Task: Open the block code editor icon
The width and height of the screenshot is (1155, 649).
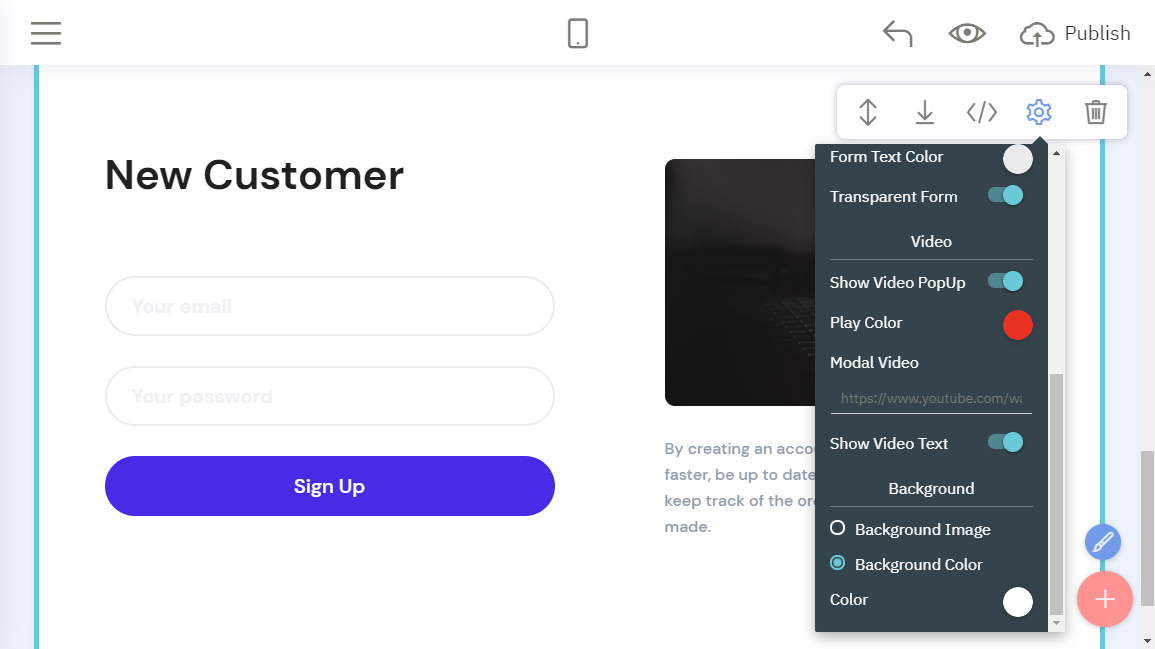Action: pos(982,112)
